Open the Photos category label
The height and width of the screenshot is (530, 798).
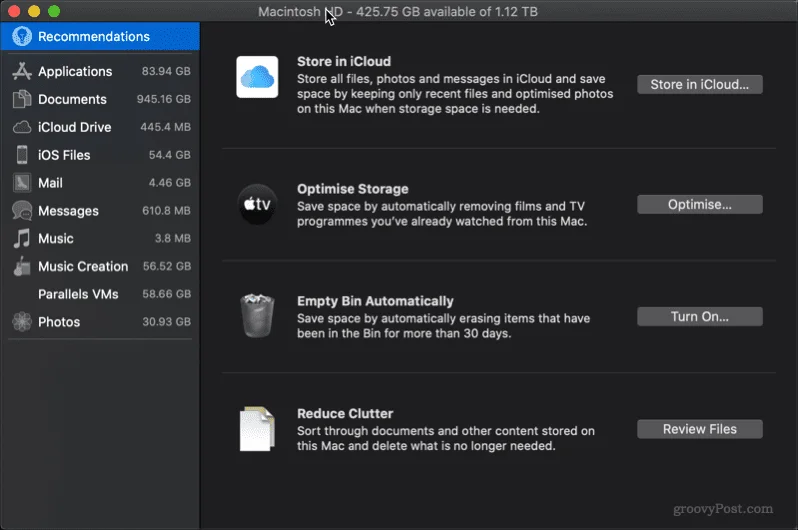click(x=59, y=322)
